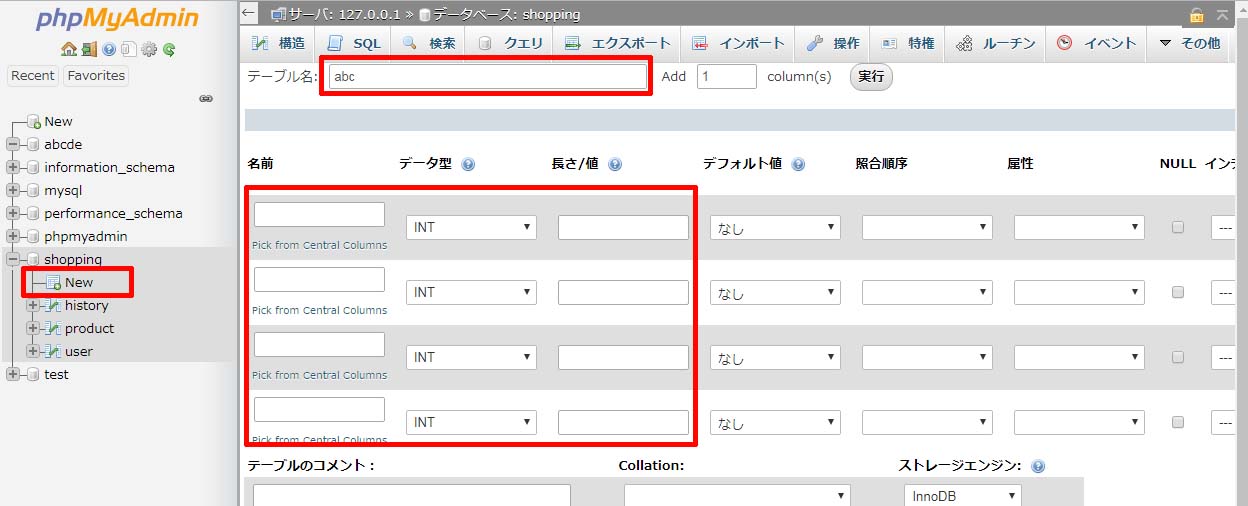Screen dimensions: 1248x506
Task: Expand the mysql database tree node
Action: click(x=14, y=190)
